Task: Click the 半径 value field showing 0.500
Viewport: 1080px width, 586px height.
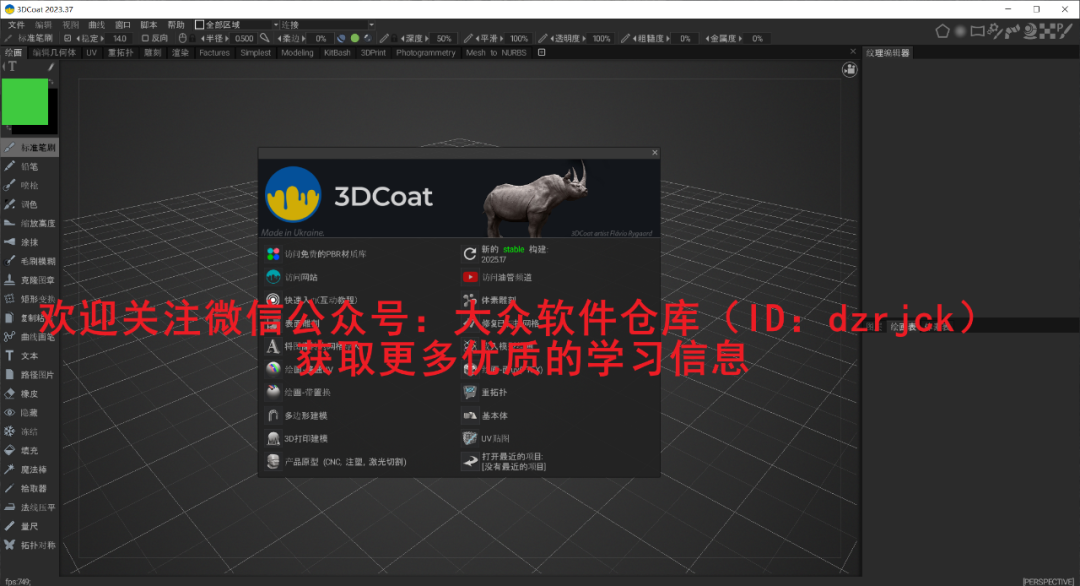Action: (x=244, y=39)
